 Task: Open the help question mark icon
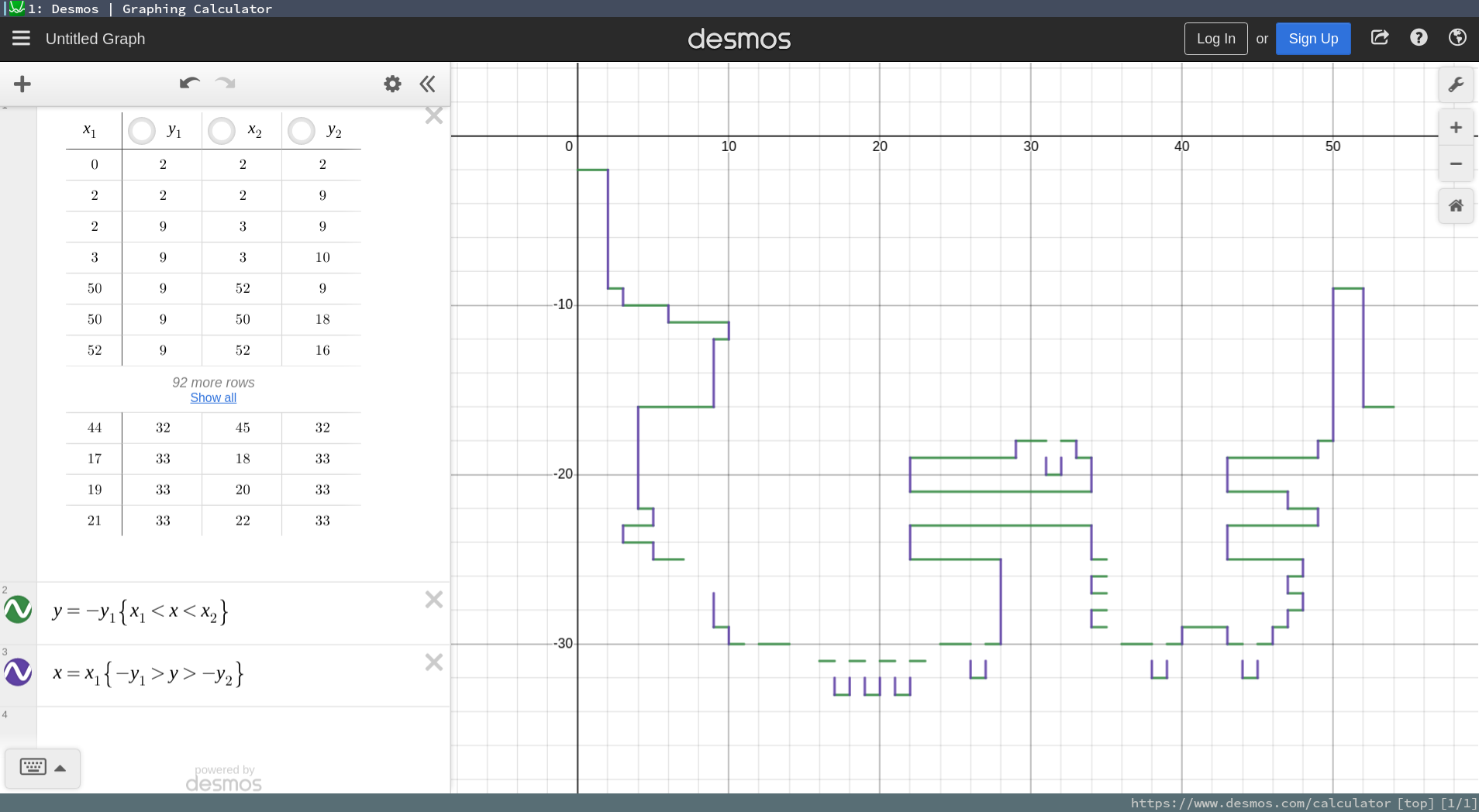click(x=1419, y=38)
